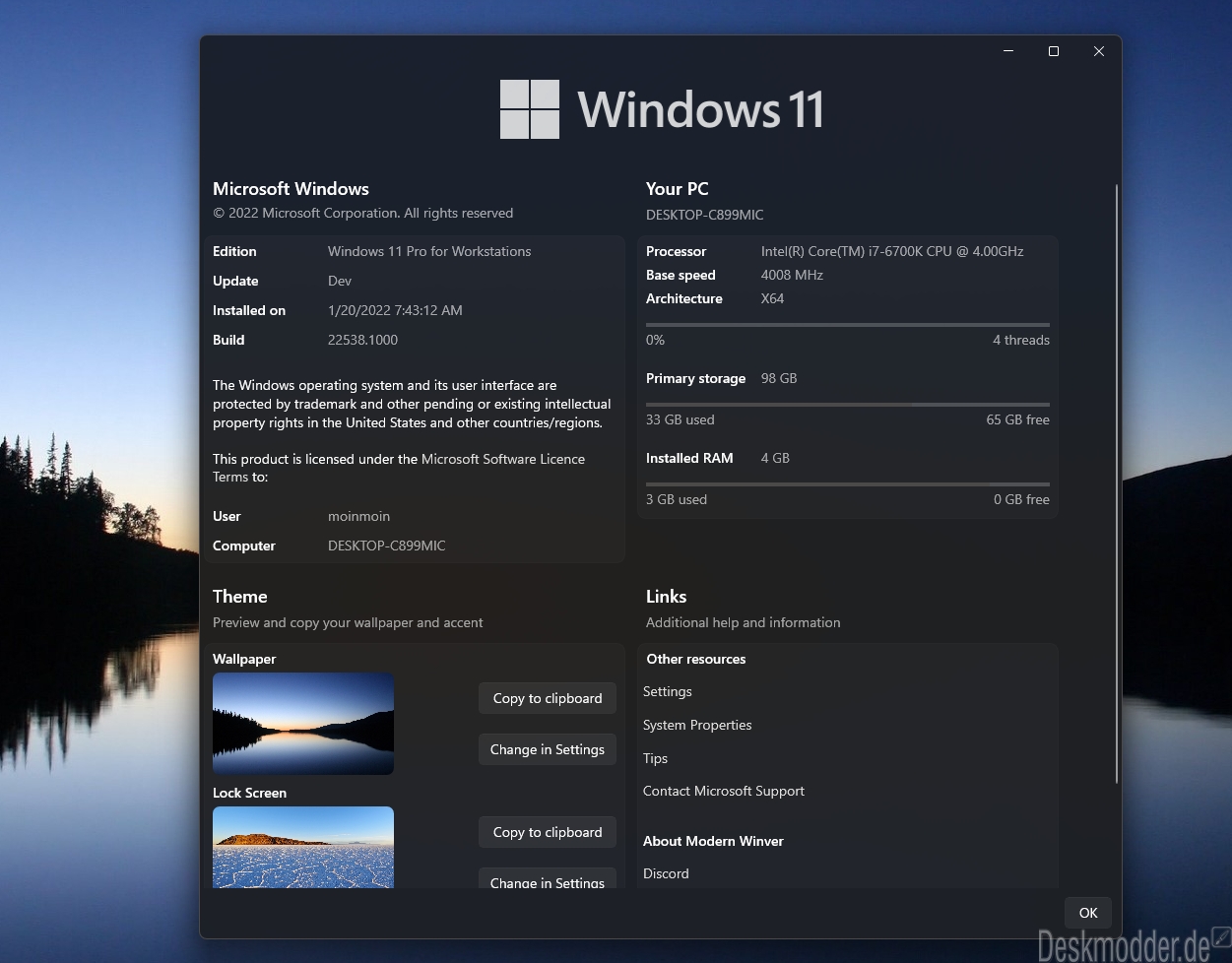The image size is (1232, 963).
Task: Maximize the Modern Winver window
Action: pyautogui.click(x=1054, y=51)
